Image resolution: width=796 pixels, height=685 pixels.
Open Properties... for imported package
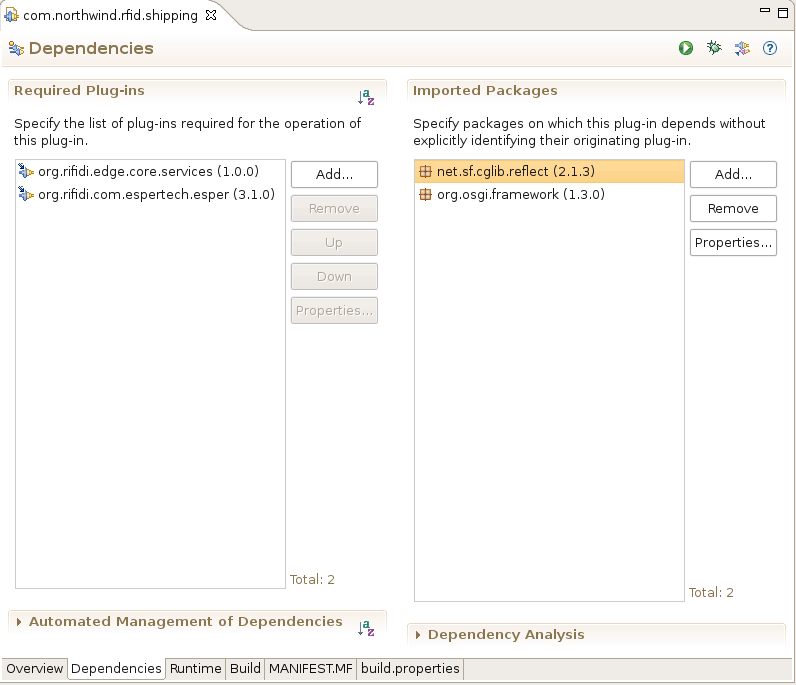(x=733, y=242)
